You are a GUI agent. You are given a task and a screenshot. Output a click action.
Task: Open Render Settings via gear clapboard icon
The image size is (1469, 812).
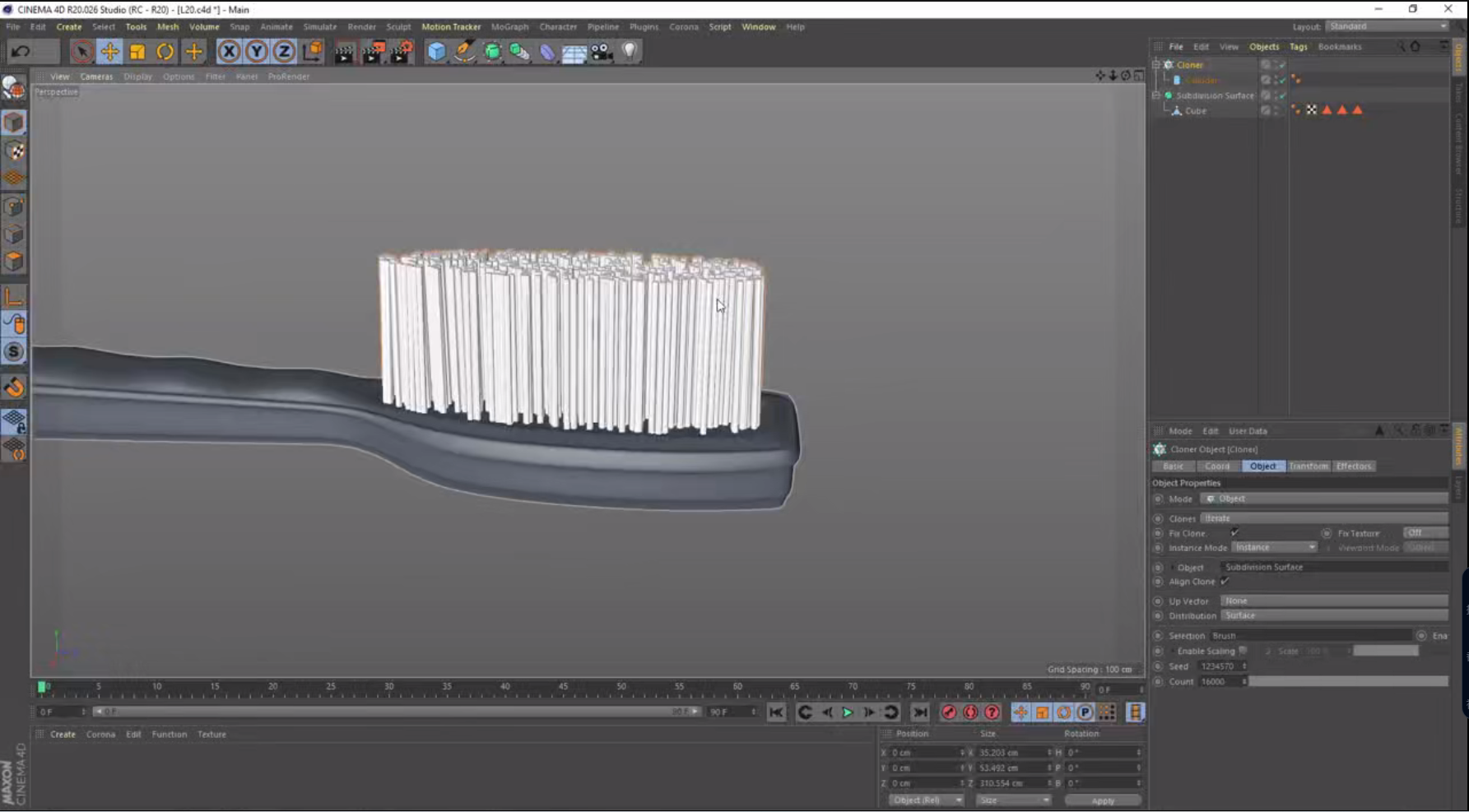pos(402,51)
